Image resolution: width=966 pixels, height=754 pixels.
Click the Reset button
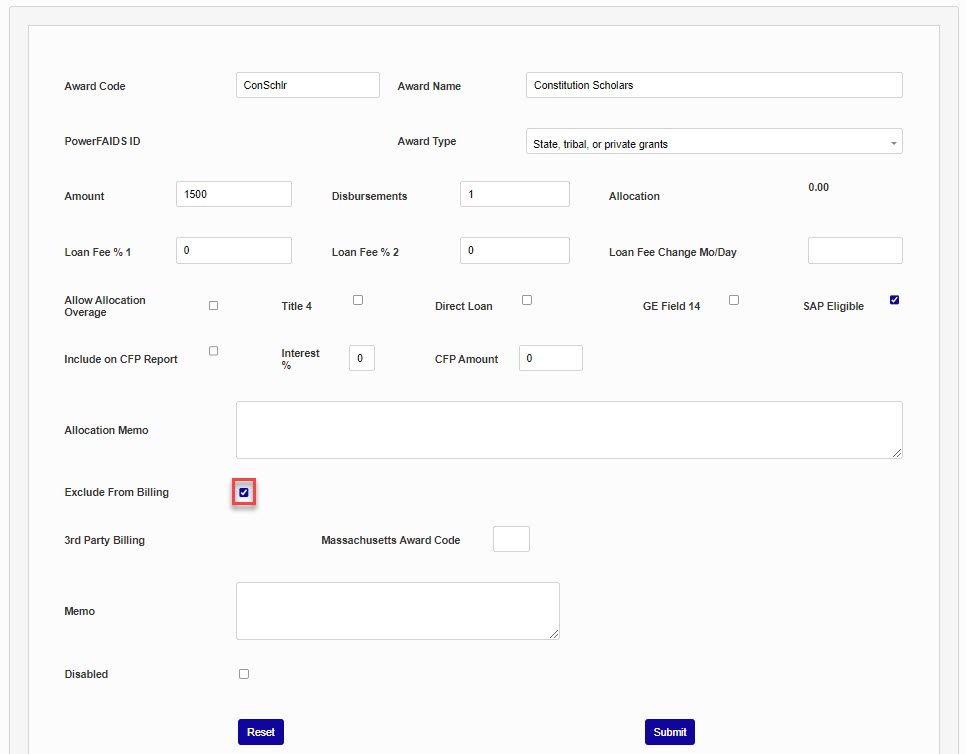[x=261, y=732]
